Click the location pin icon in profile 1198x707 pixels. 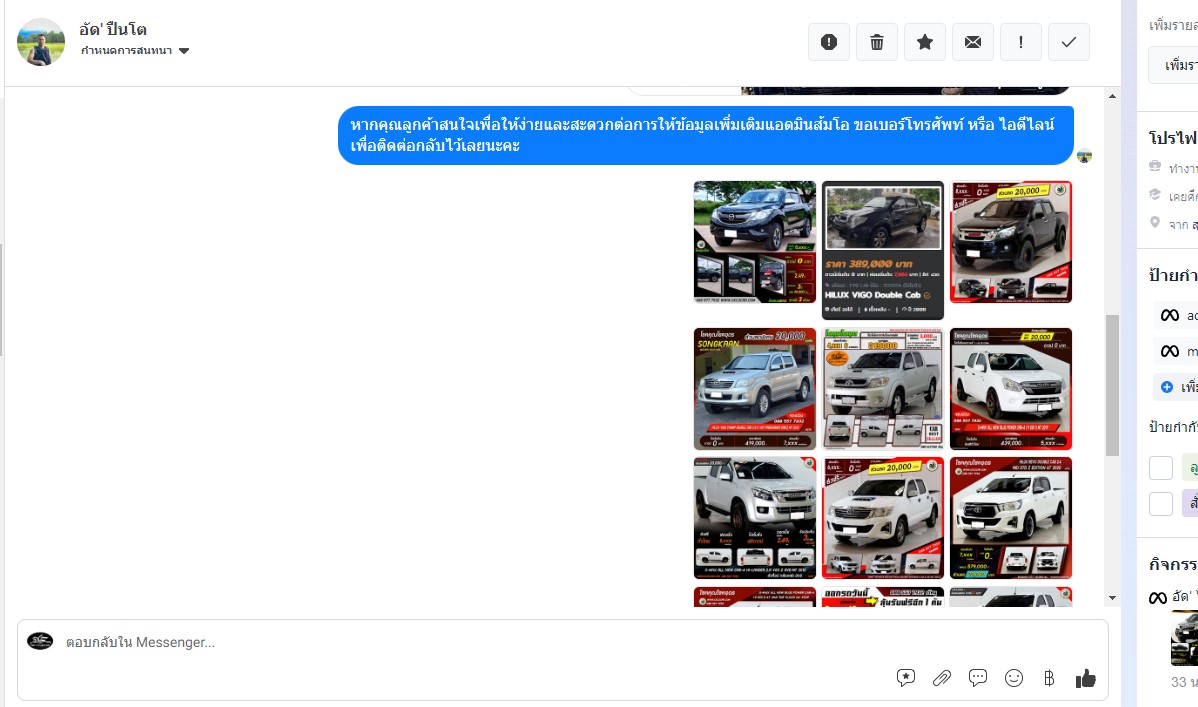coord(1154,222)
